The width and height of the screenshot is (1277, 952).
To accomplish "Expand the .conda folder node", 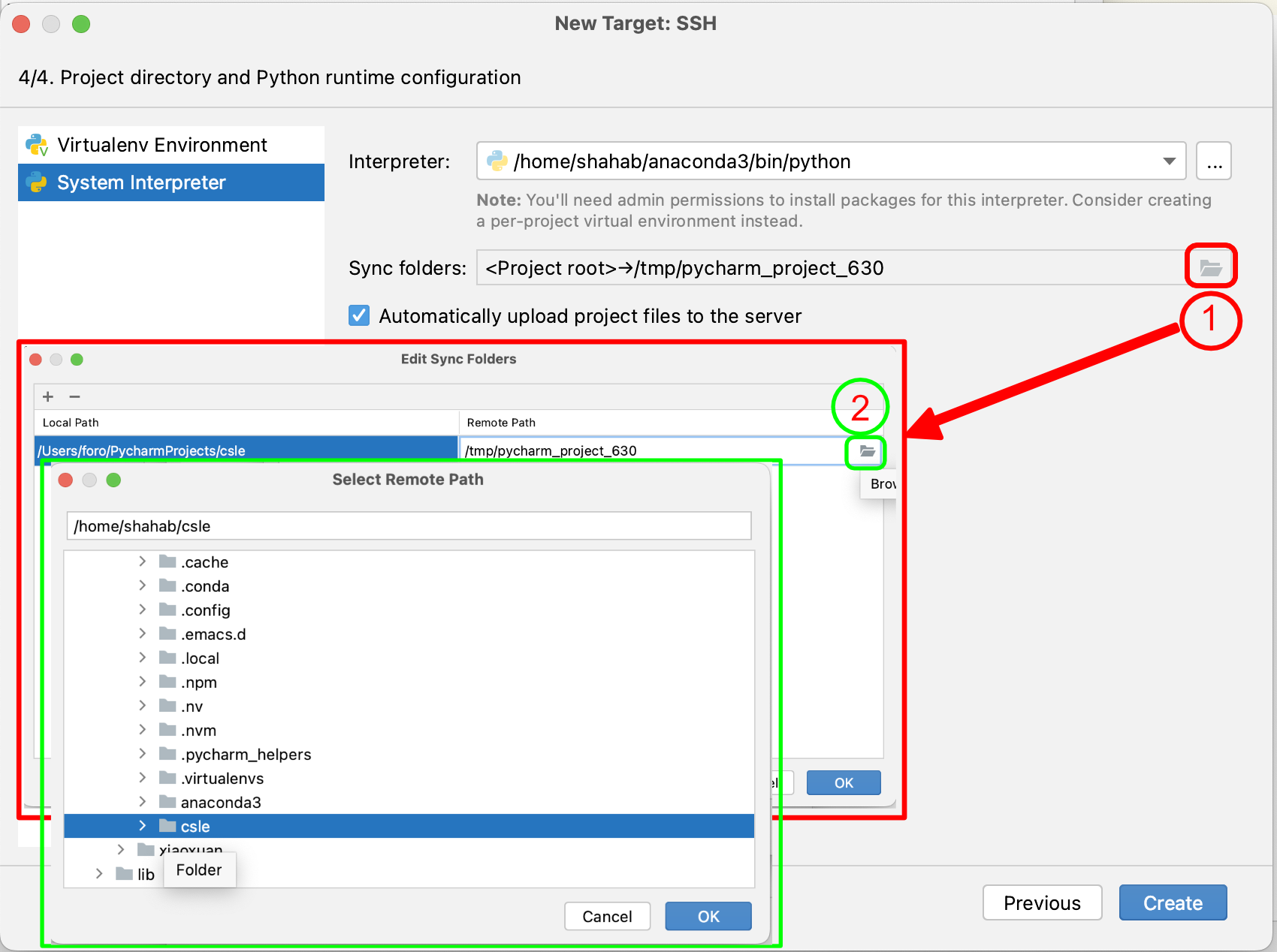I will pyautogui.click(x=142, y=586).
